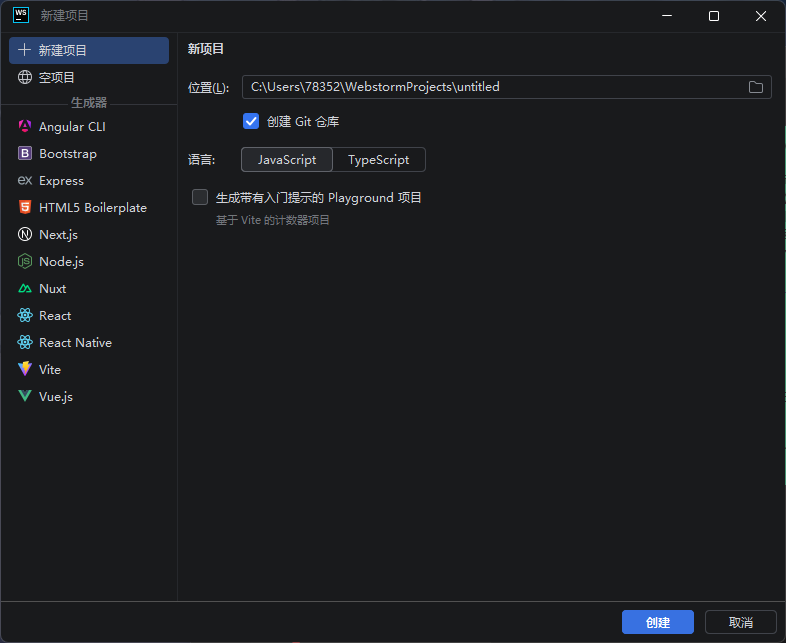
Task: Uncheck the 创建 Git 仓库 checkbox
Action: click(251, 121)
